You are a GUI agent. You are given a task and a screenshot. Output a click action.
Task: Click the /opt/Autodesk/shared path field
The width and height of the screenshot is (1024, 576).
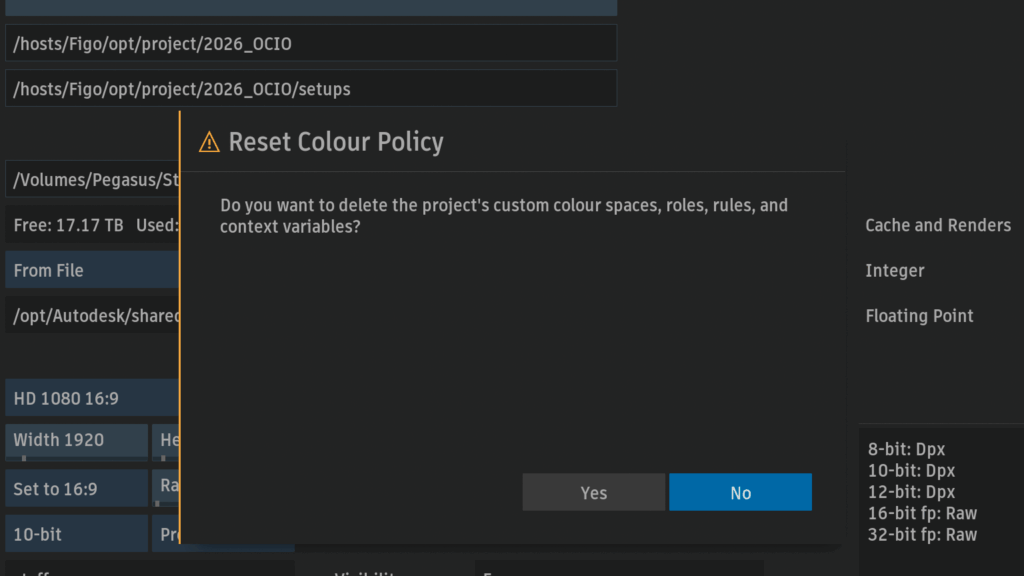[92, 315]
